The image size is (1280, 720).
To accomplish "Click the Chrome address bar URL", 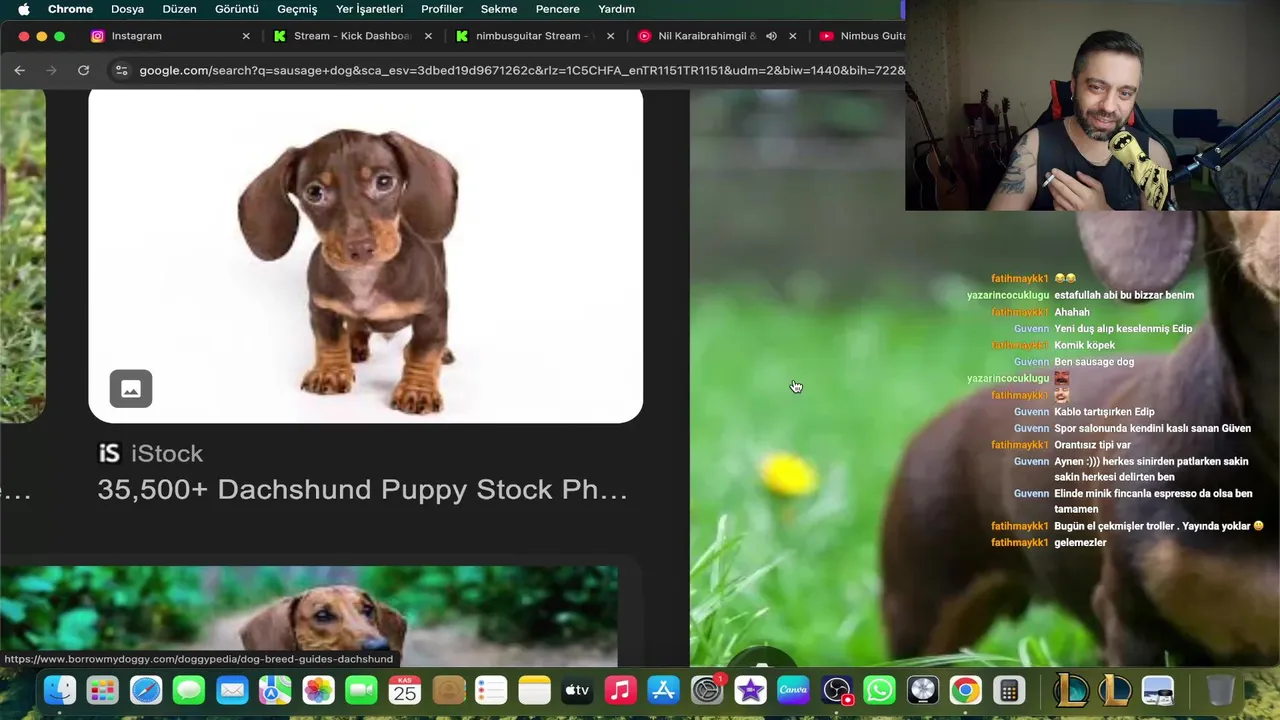I will tap(520, 70).
